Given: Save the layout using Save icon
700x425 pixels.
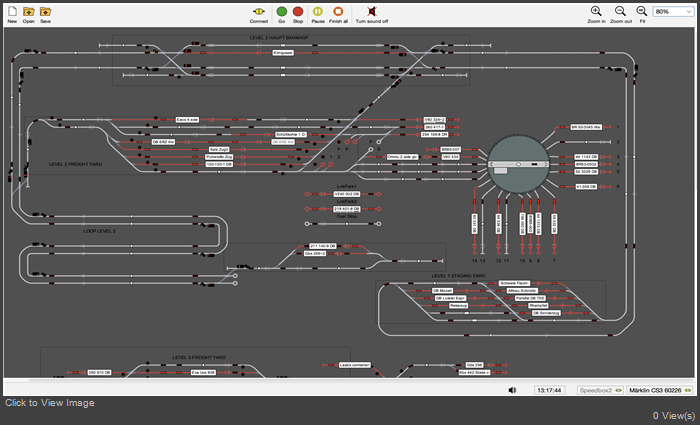Looking at the screenshot, I should (46, 11).
